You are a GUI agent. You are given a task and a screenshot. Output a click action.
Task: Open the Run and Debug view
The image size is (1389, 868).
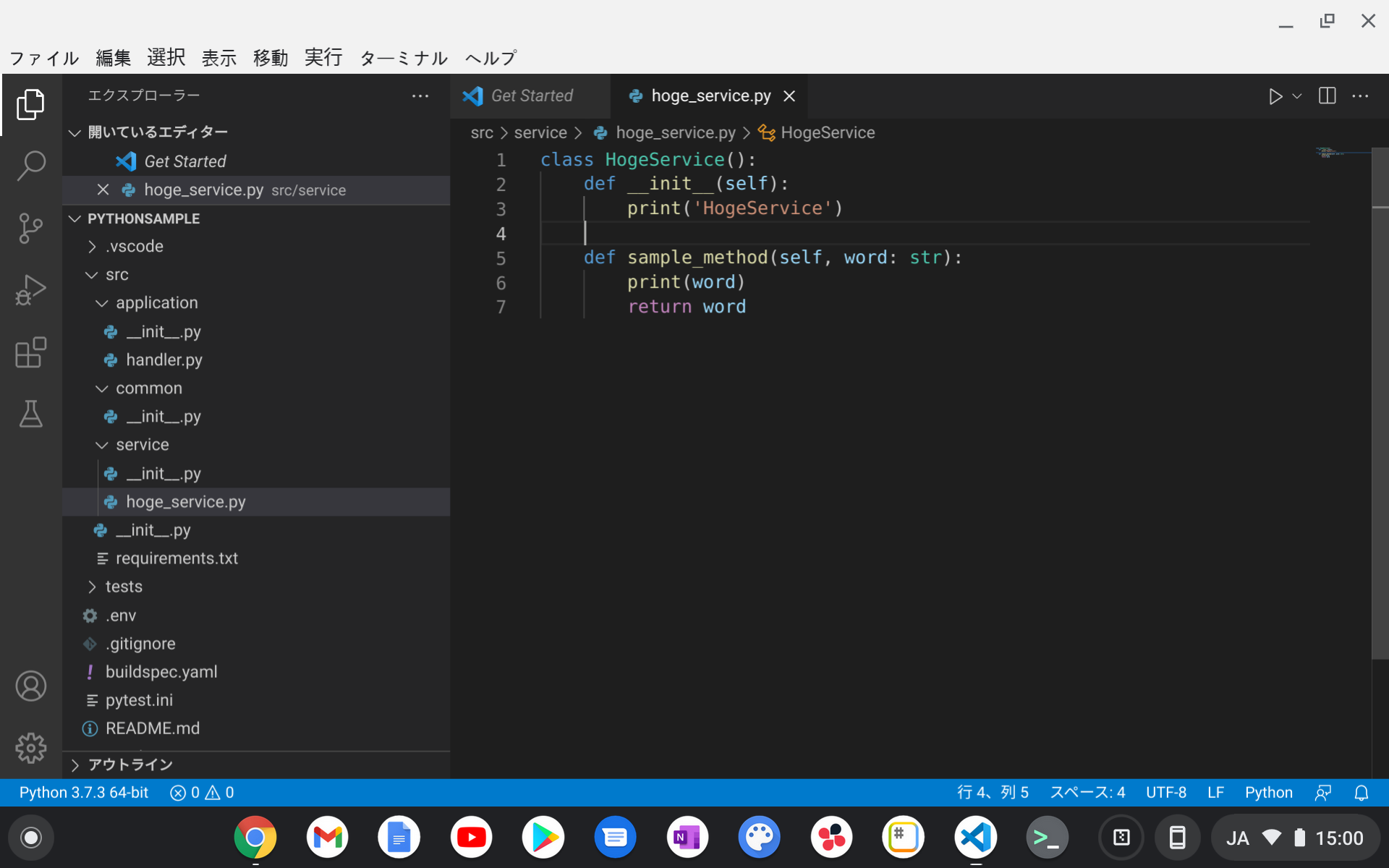(x=31, y=289)
